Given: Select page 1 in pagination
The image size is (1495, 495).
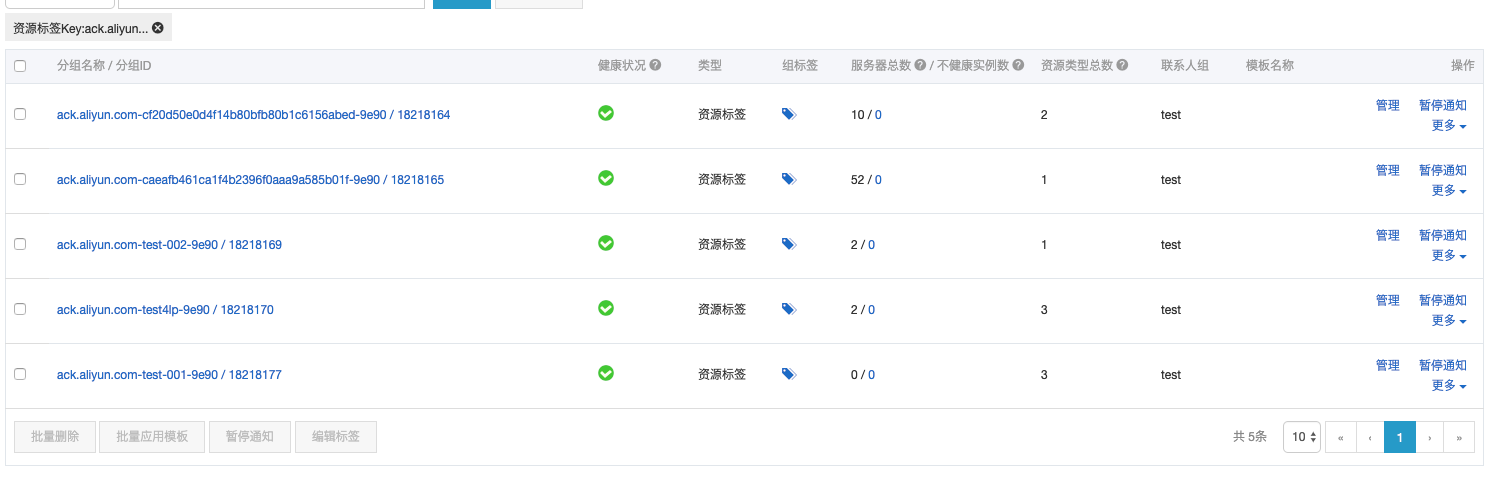Looking at the screenshot, I should [1400, 437].
